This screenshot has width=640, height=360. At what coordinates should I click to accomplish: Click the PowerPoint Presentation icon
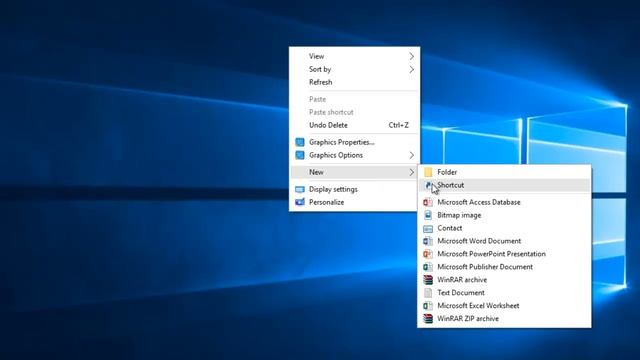pos(428,254)
